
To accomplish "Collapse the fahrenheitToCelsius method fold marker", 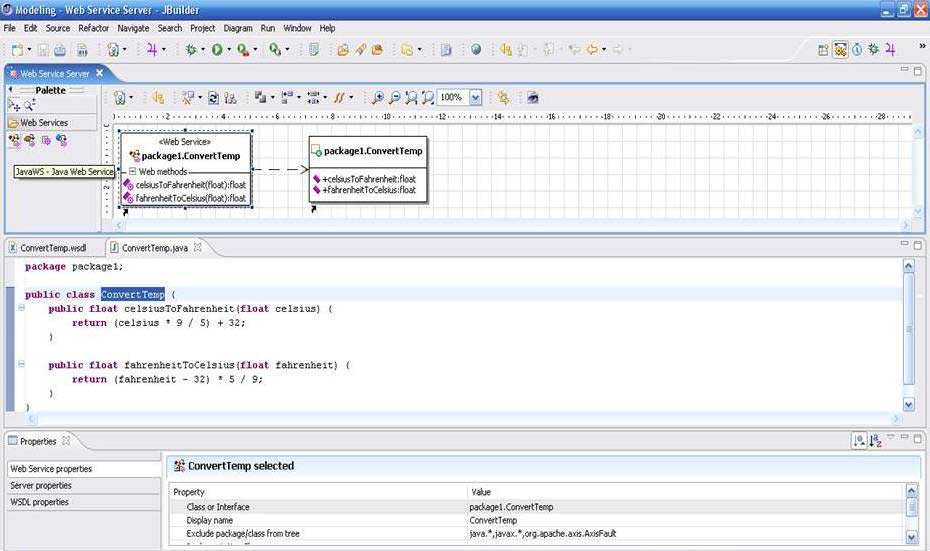I will pos(22,364).
